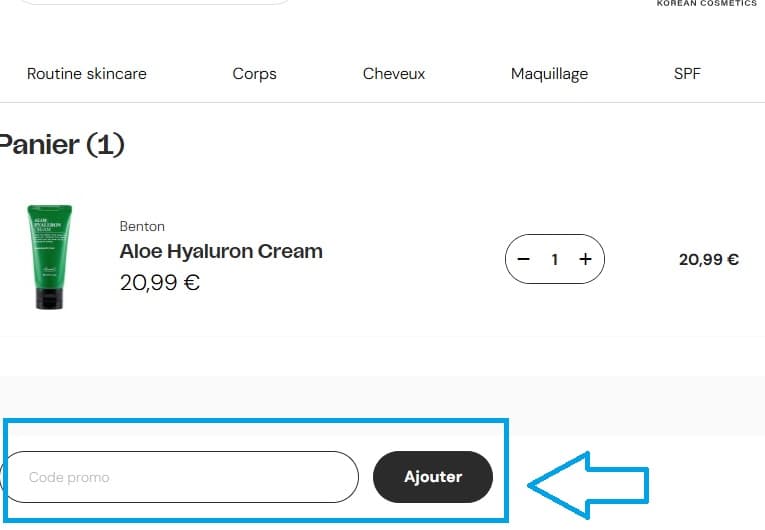765x530 pixels.
Task: Click the blue arrow pointing at promo section
Action: point(588,484)
